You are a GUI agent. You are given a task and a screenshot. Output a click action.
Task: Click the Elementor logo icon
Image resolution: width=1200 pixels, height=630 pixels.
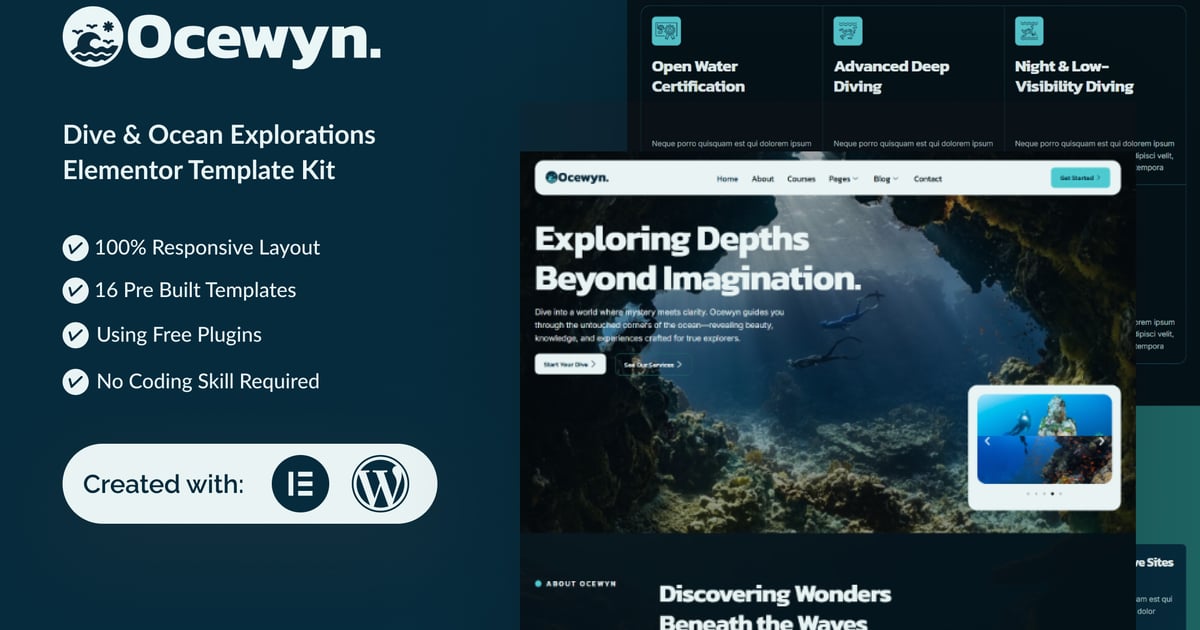(x=300, y=484)
